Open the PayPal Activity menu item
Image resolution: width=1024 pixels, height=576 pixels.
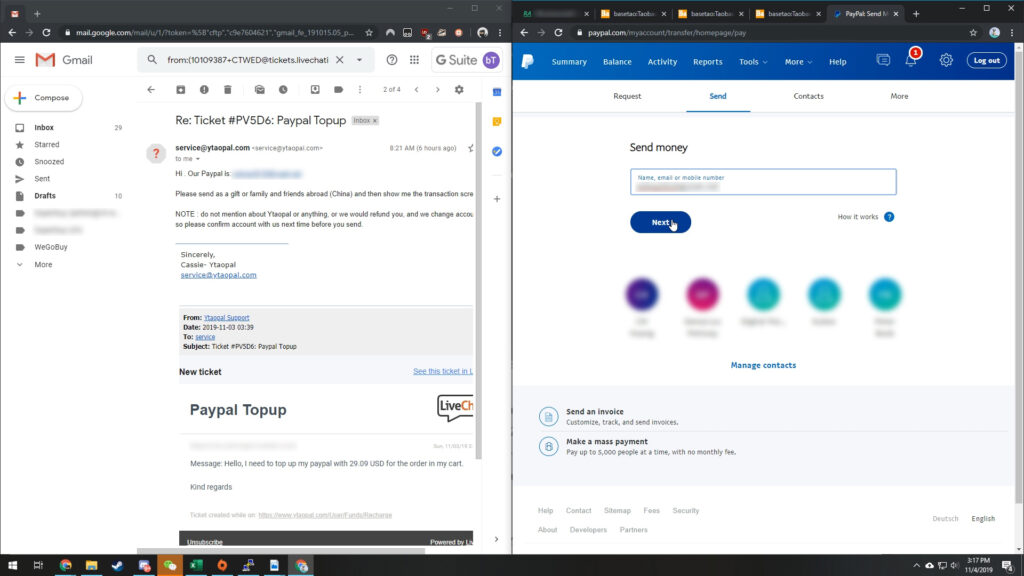point(662,62)
